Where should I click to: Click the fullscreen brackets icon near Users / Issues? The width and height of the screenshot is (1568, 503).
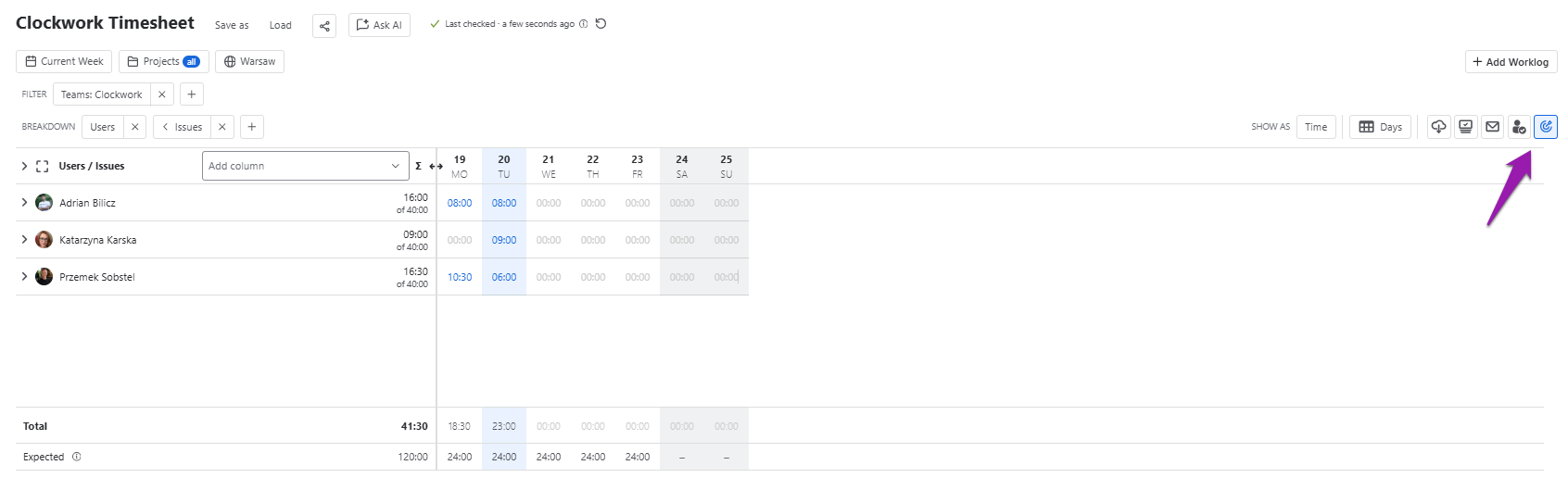(42, 167)
